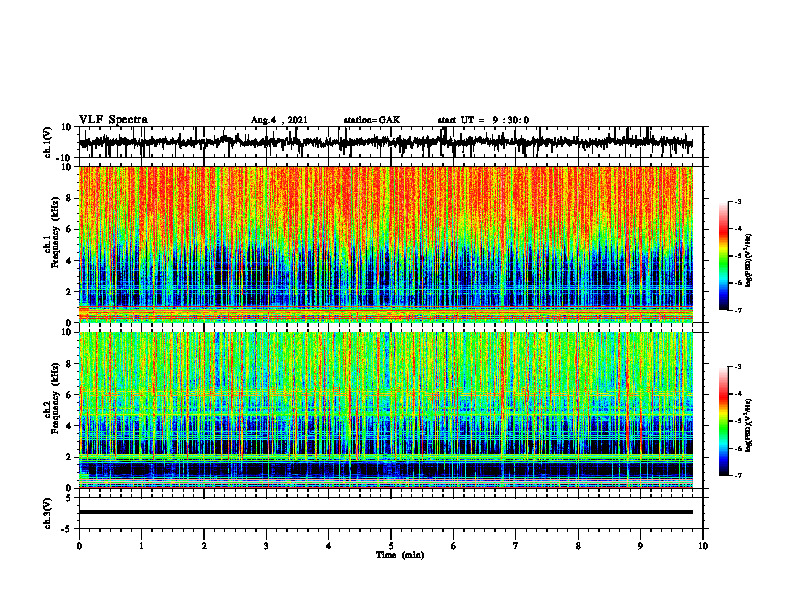Click the "start UT = 9 :30: 0" text
The width and height of the screenshot is (792, 612).
click(x=483, y=120)
